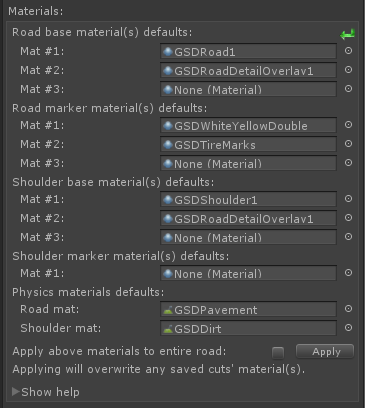Open object picker for physics Shoulder mat
The height and width of the screenshot is (408, 365).
(x=348, y=328)
